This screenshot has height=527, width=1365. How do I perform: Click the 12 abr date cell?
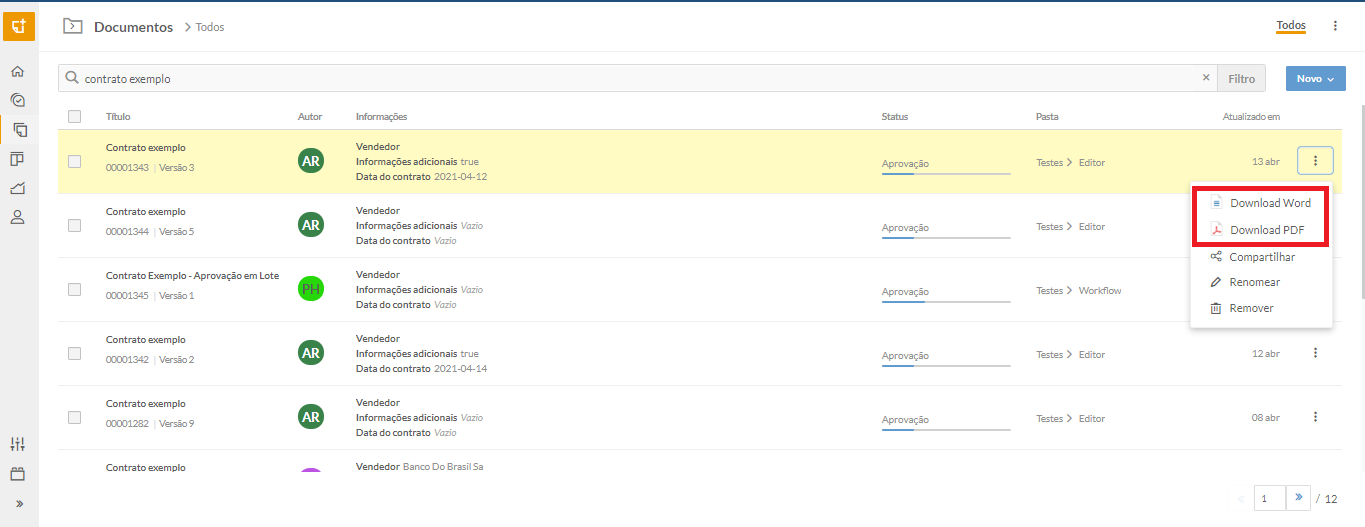click(x=1265, y=353)
